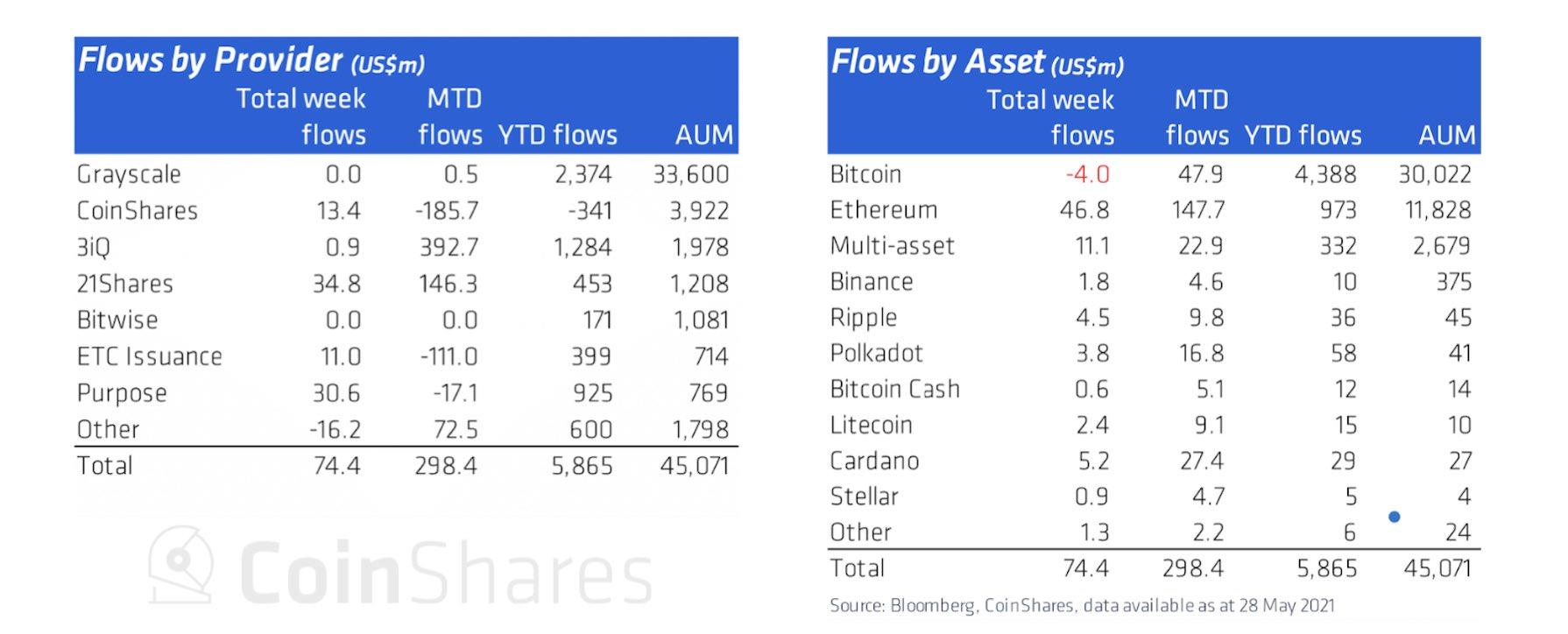Click the AUM header in asset table

tap(1446, 135)
